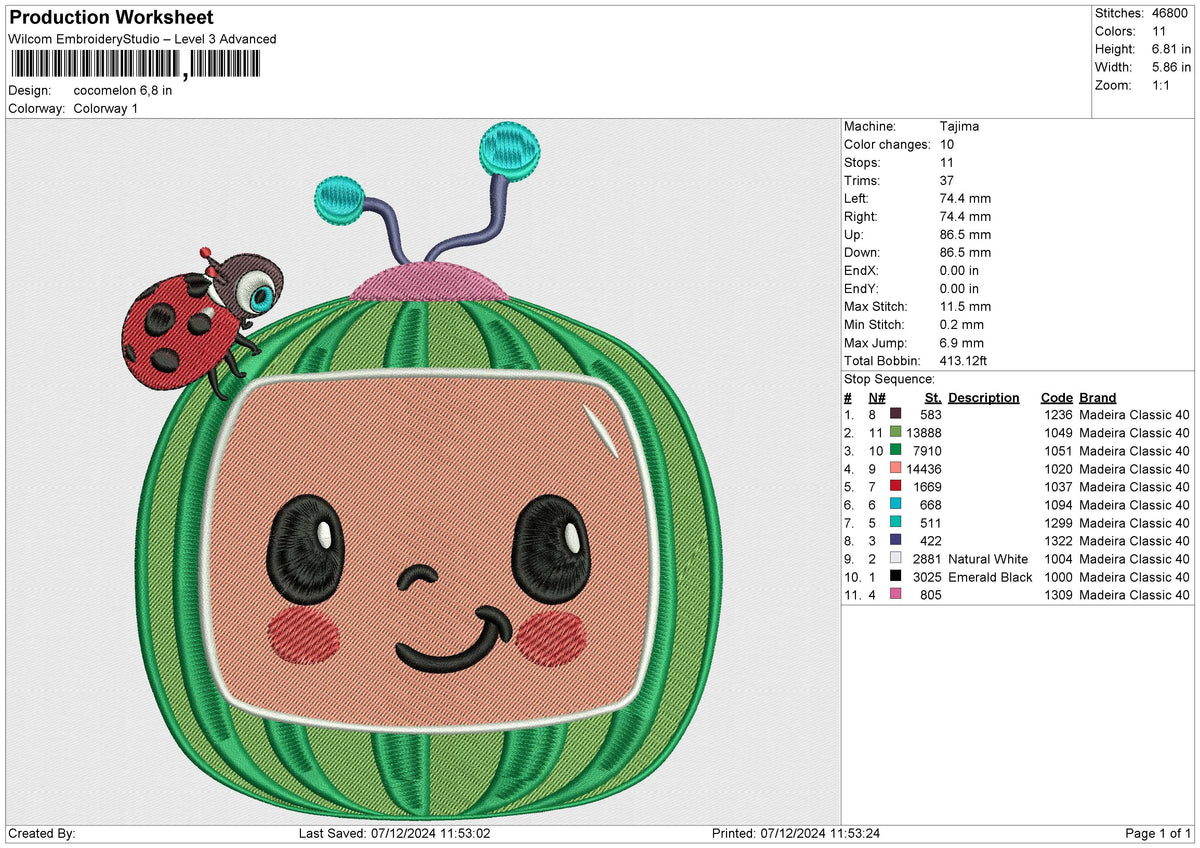Click the Stitches value 46800

[1169, 13]
